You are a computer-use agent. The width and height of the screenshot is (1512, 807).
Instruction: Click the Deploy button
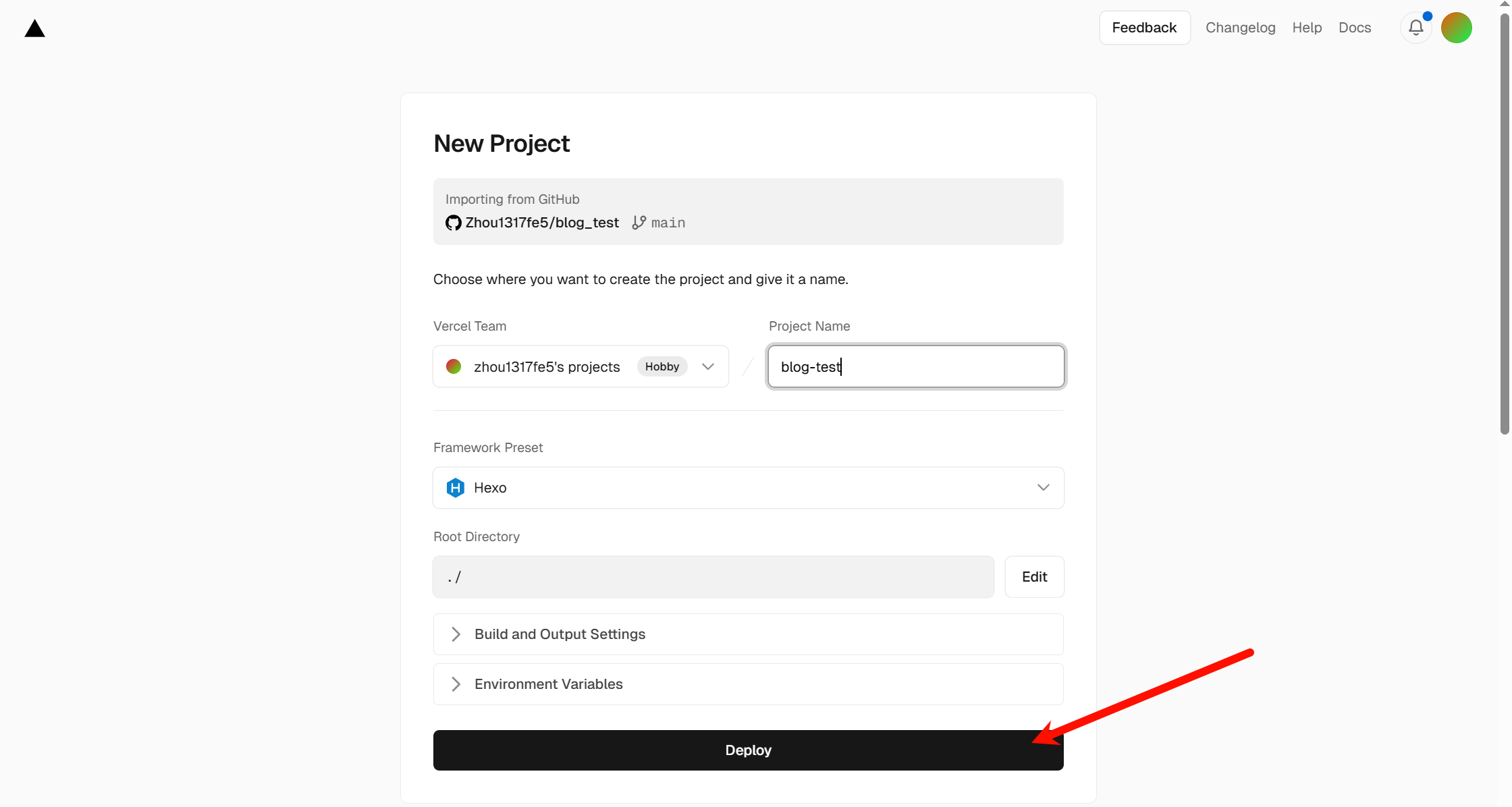[x=748, y=750]
